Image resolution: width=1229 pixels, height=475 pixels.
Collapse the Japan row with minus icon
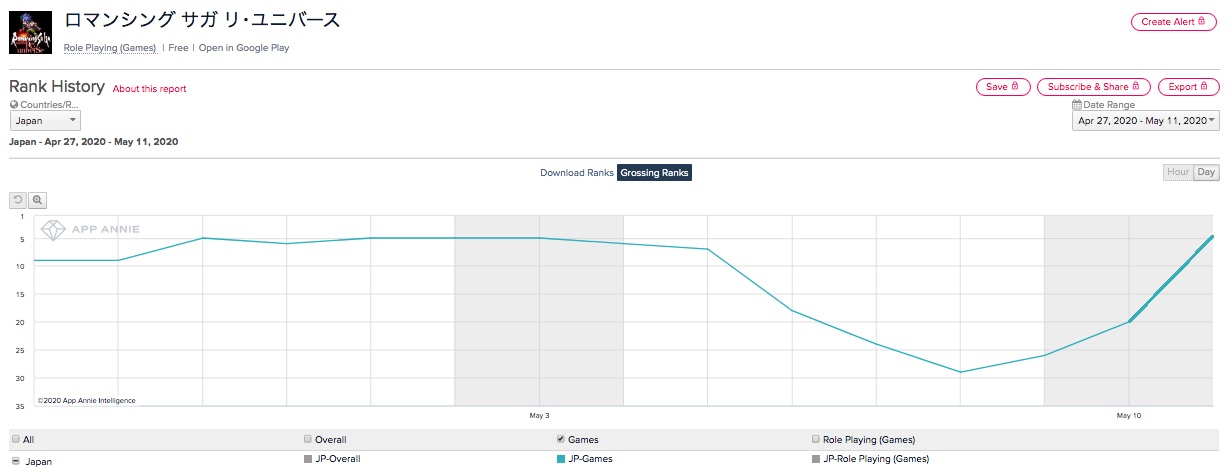coord(15,461)
